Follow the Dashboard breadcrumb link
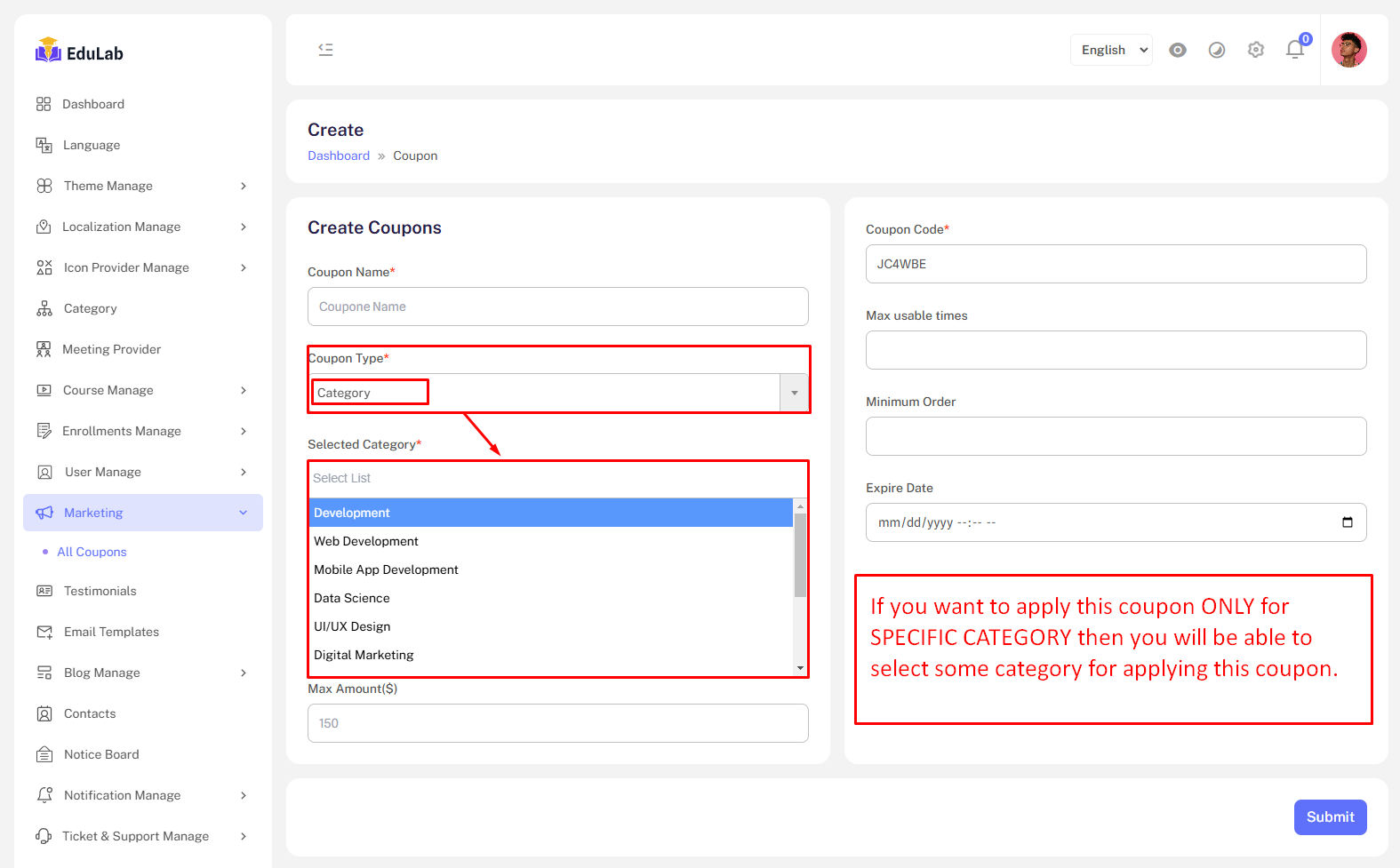 point(339,155)
